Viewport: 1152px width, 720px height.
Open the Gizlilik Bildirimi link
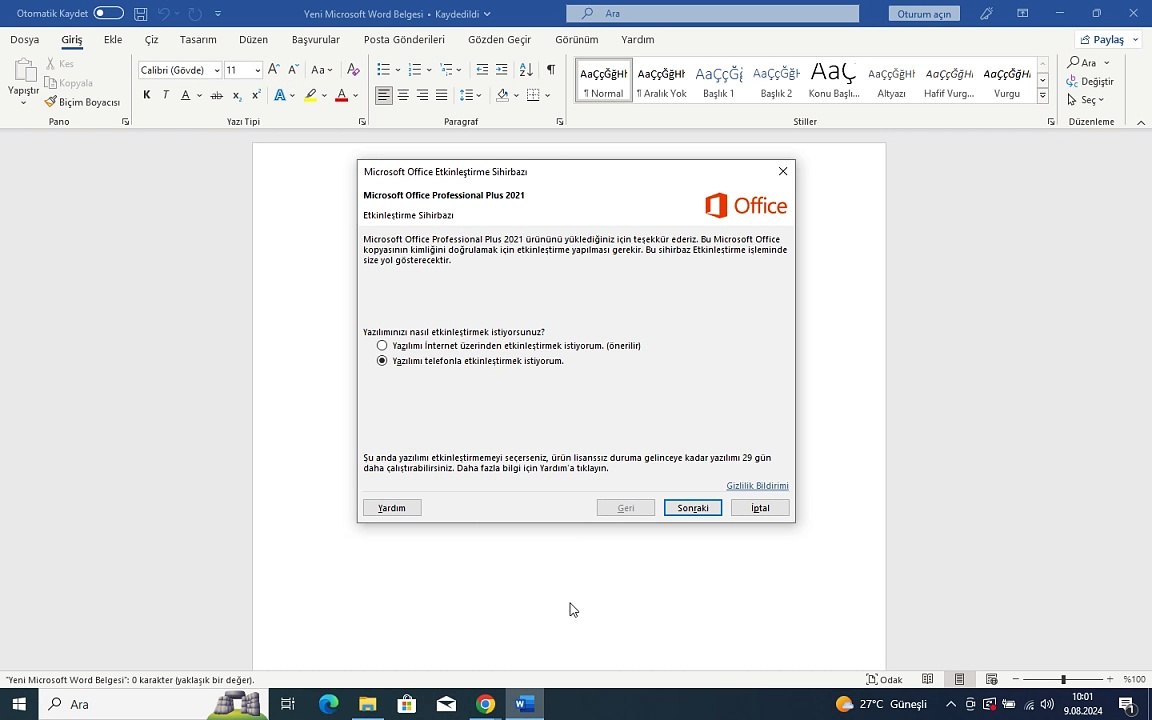(757, 486)
